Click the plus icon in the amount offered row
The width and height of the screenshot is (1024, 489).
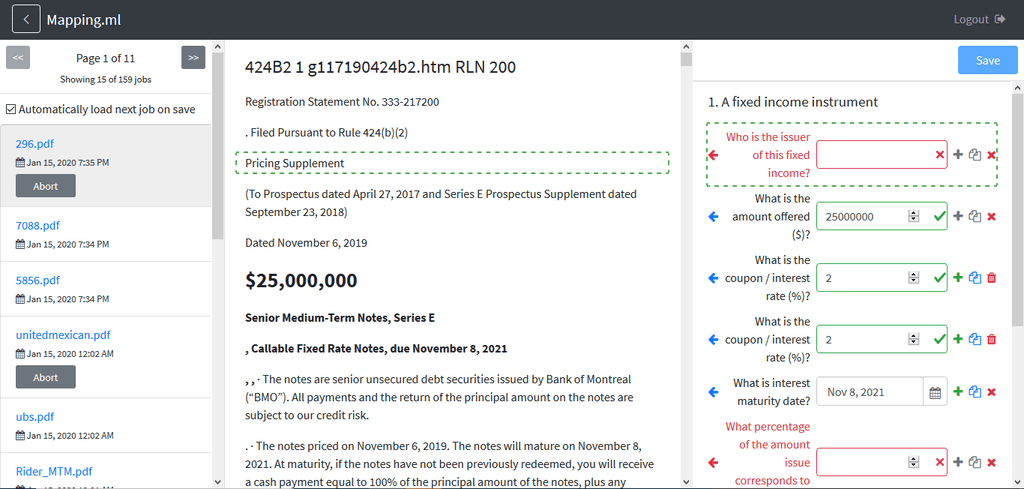pyautogui.click(x=958, y=216)
